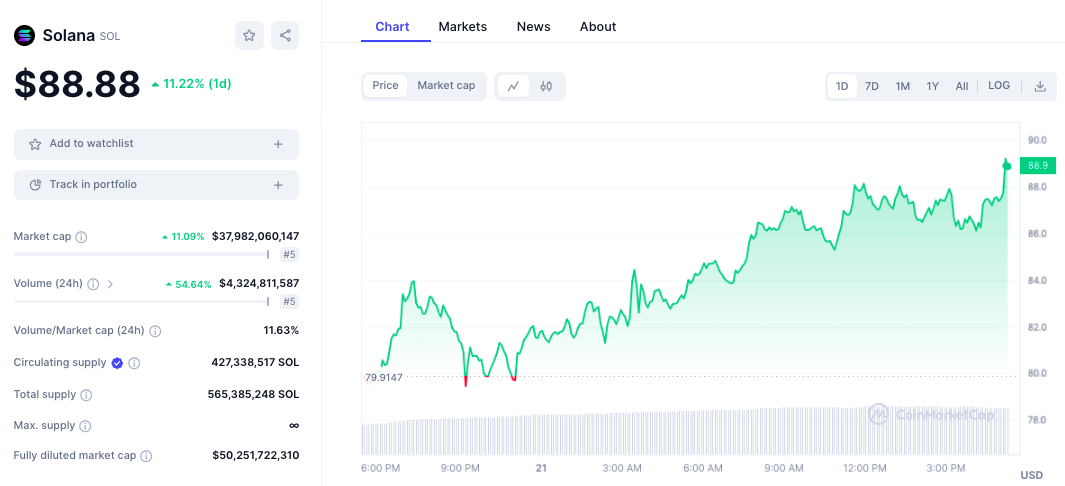Click info icon next to Circulating supply
1065x486 pixels.
pos(135,363)
